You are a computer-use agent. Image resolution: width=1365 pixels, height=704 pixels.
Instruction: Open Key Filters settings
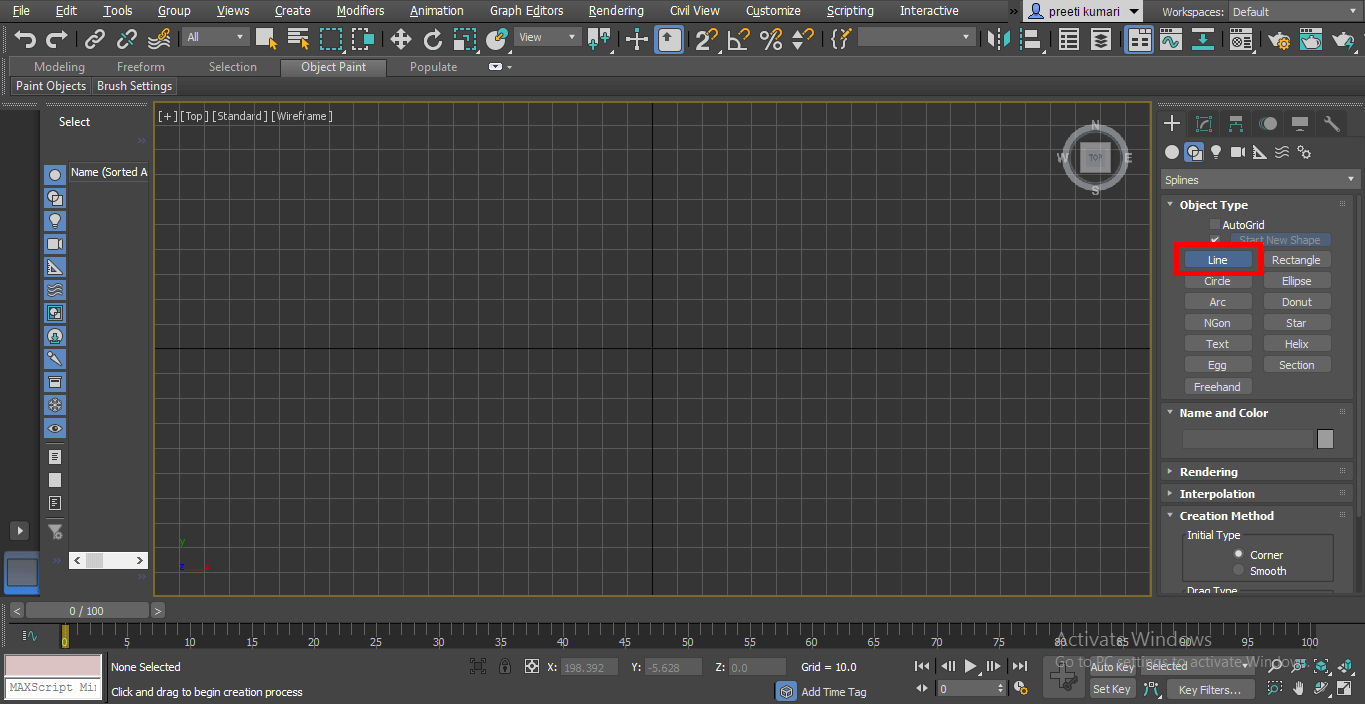(1210, 689)
